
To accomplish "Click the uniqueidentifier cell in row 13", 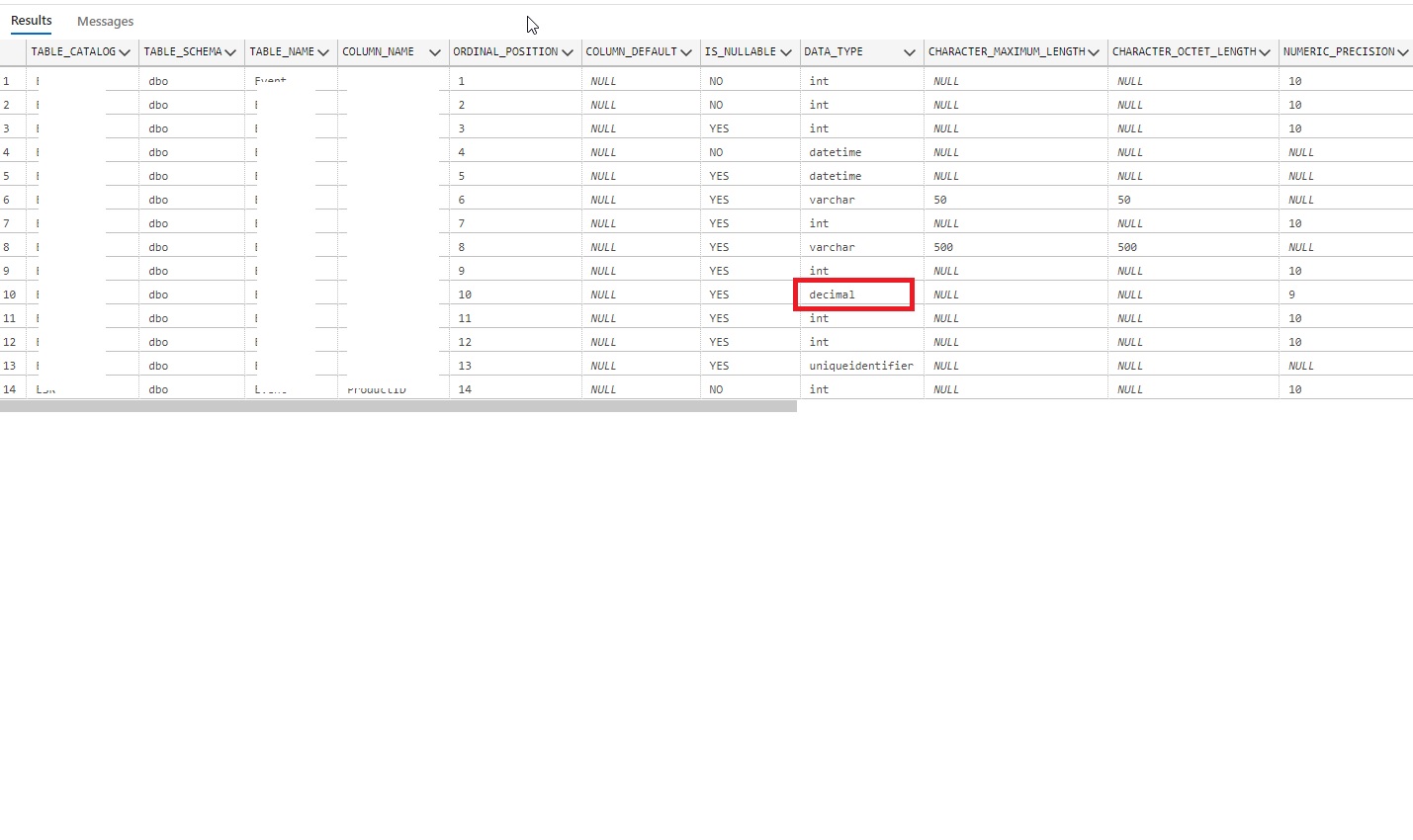I will [x=858, y=365].
